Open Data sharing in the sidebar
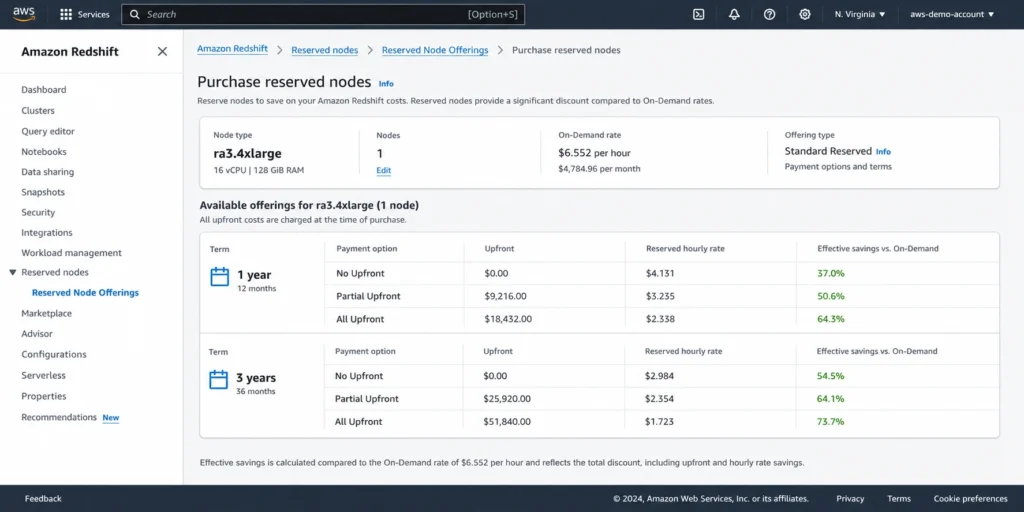 [48, 172]
